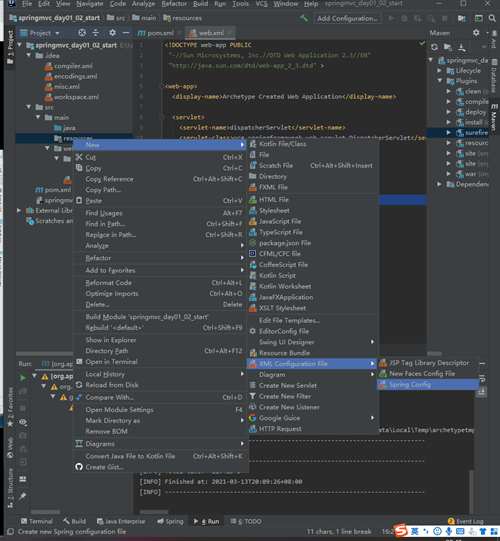Select Create Gist
The image size is (500, 541).
160,467
